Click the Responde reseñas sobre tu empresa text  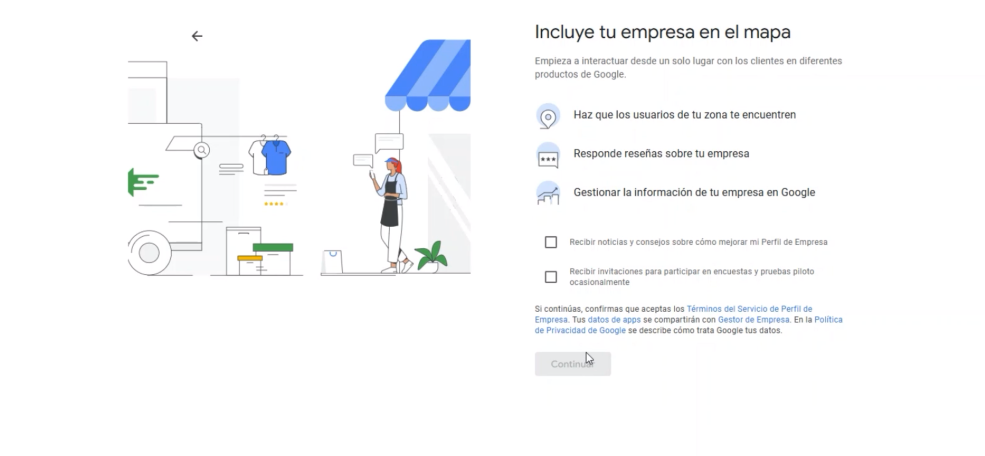click(661, 154)
